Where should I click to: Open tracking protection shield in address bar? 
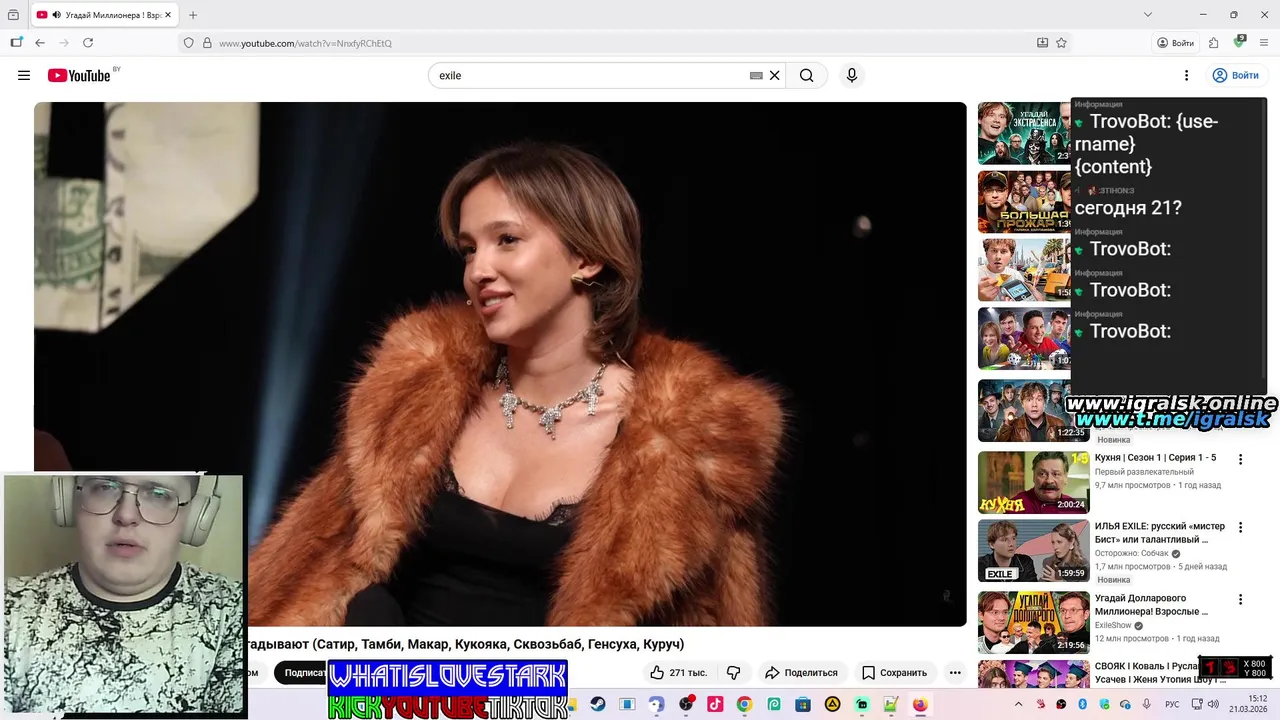[x=188, y=43]
